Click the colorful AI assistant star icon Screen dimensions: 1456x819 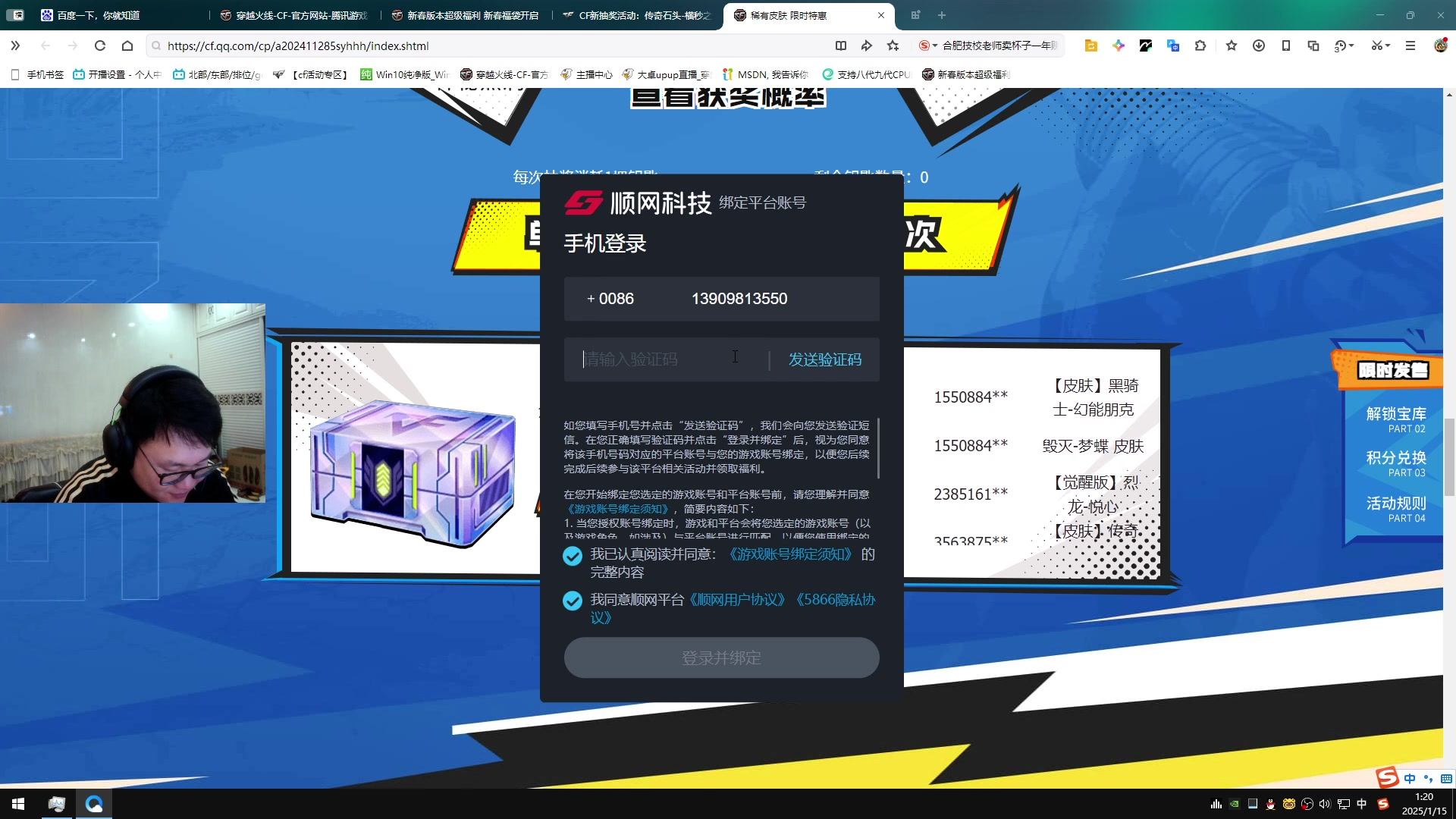1119,45
